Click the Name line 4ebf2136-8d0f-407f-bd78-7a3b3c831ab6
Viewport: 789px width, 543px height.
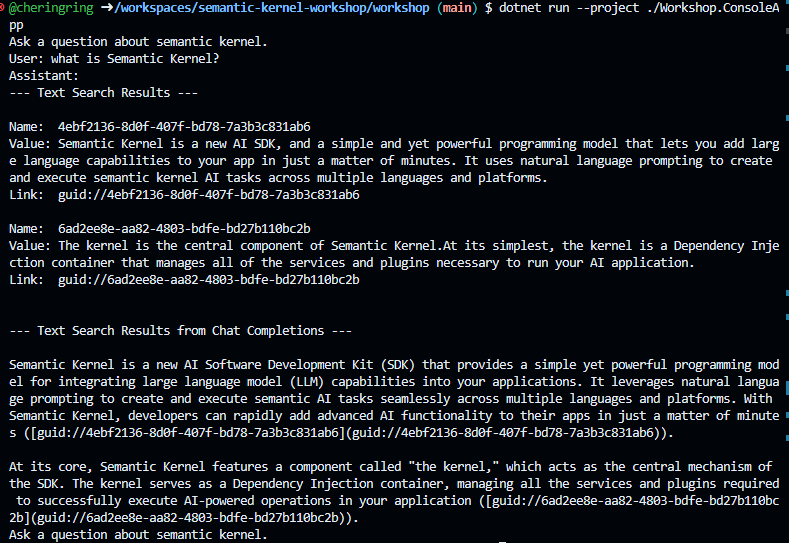[160, 127]
